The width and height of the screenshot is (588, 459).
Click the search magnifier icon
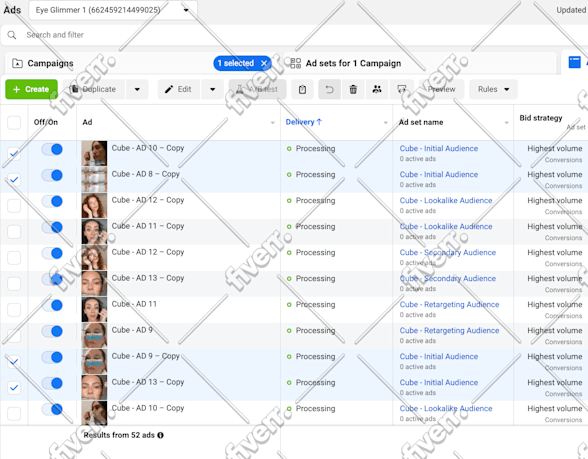(12, 35)
